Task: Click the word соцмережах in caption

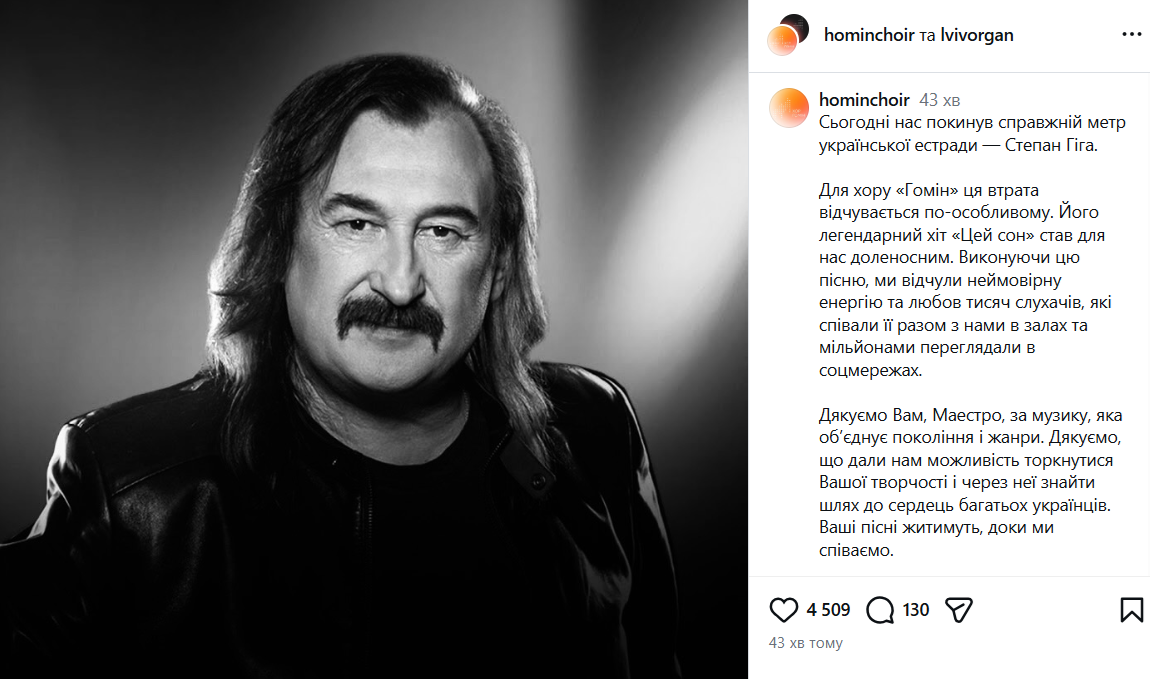Action: (870, 370)
